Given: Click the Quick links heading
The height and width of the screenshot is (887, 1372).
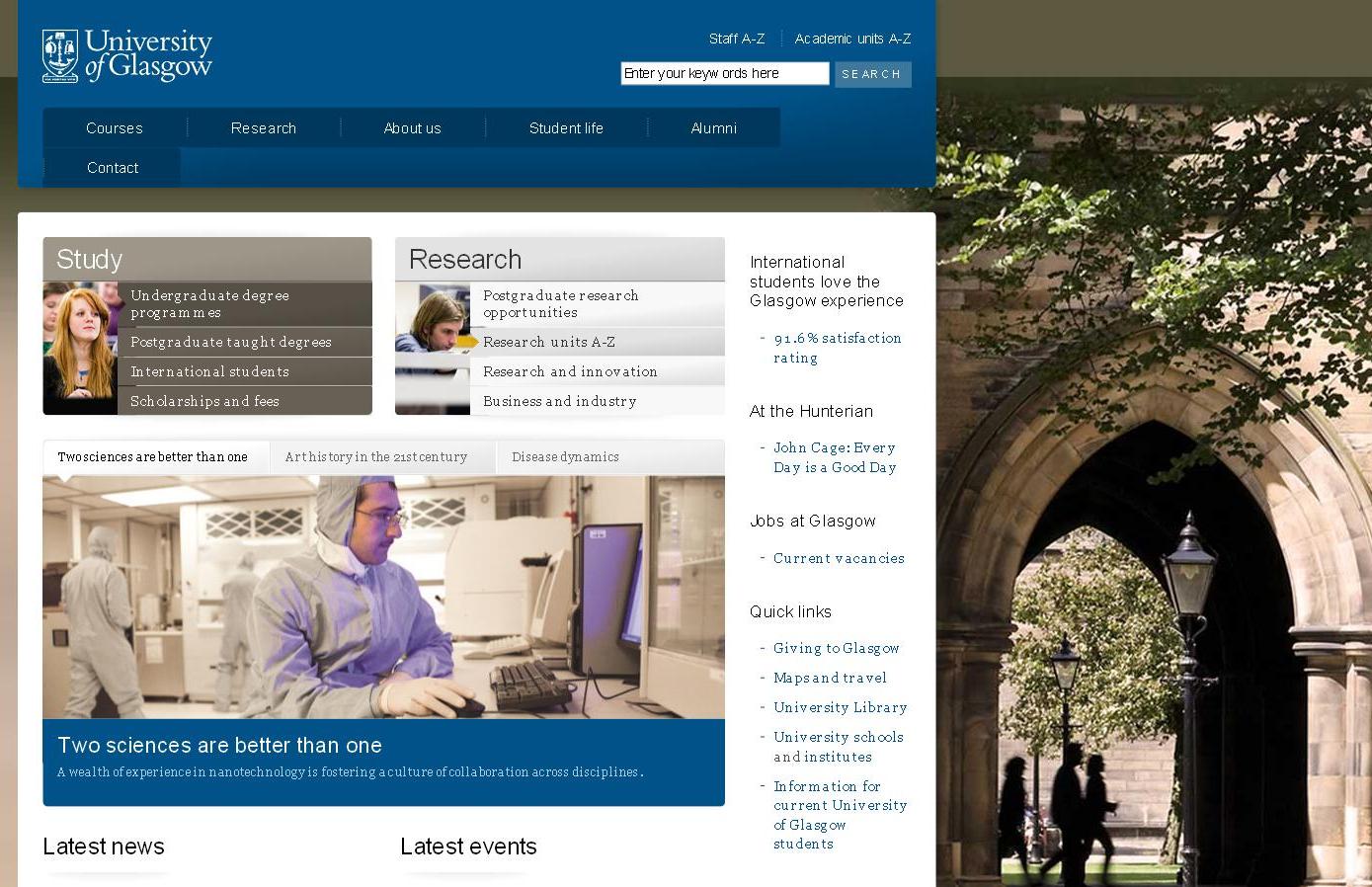Looking at the screenshot, I should tap(790, 611).
